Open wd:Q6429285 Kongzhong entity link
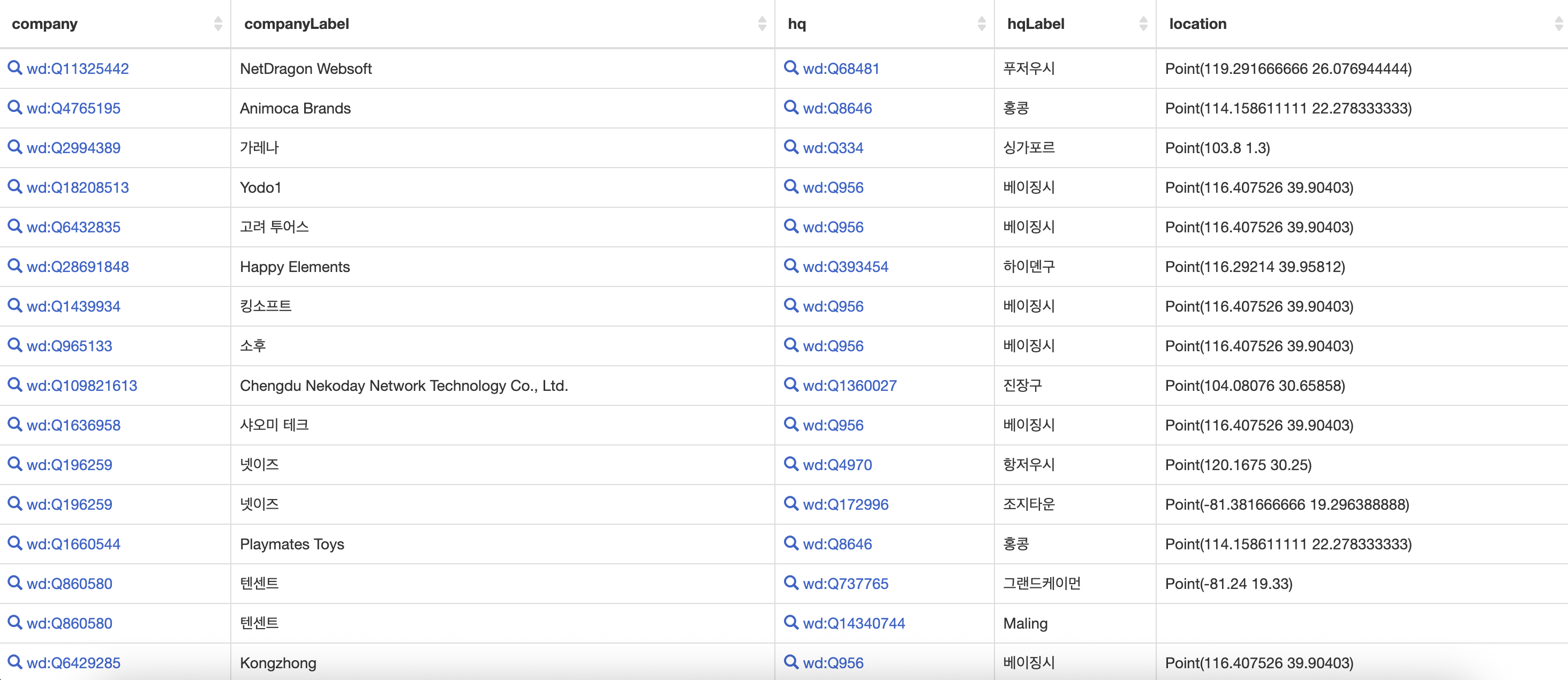Image resolution: width=1568 pixels, height=680 pixels. [74, 663]
